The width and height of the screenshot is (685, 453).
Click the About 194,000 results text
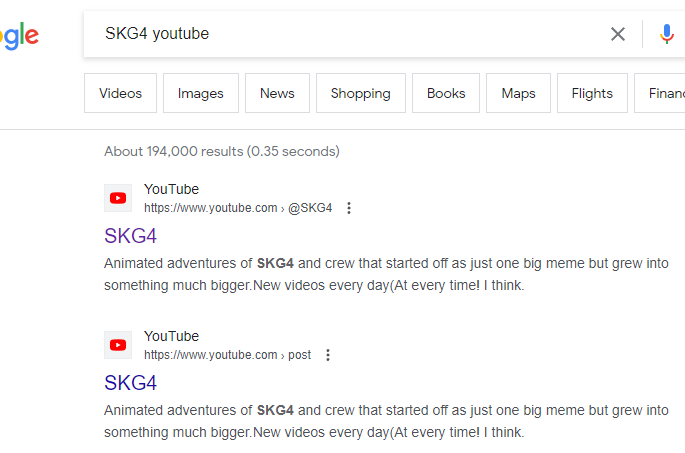point(222,152)
